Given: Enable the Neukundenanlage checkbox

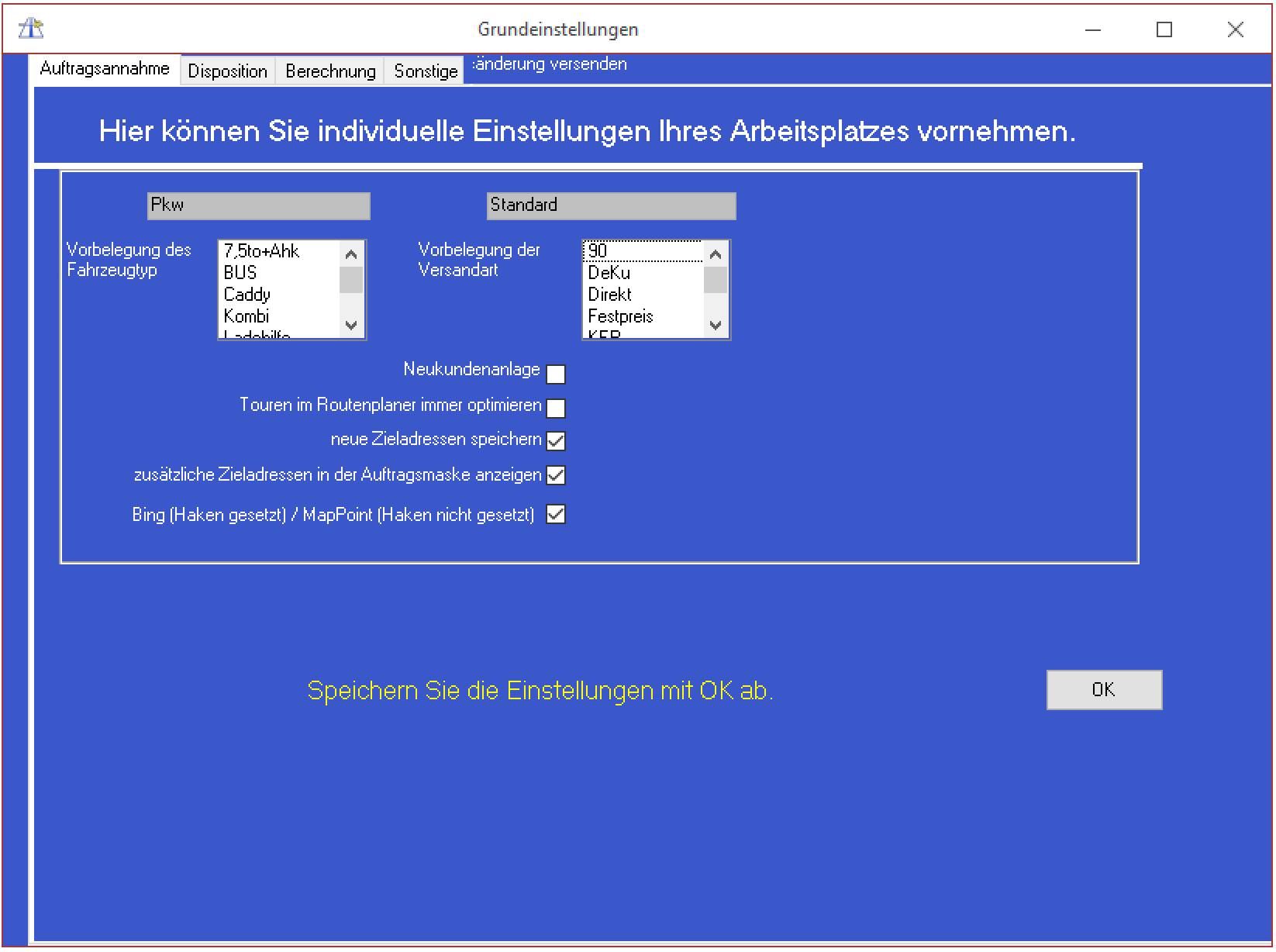Looking at the screenshot, I should 556,374.
